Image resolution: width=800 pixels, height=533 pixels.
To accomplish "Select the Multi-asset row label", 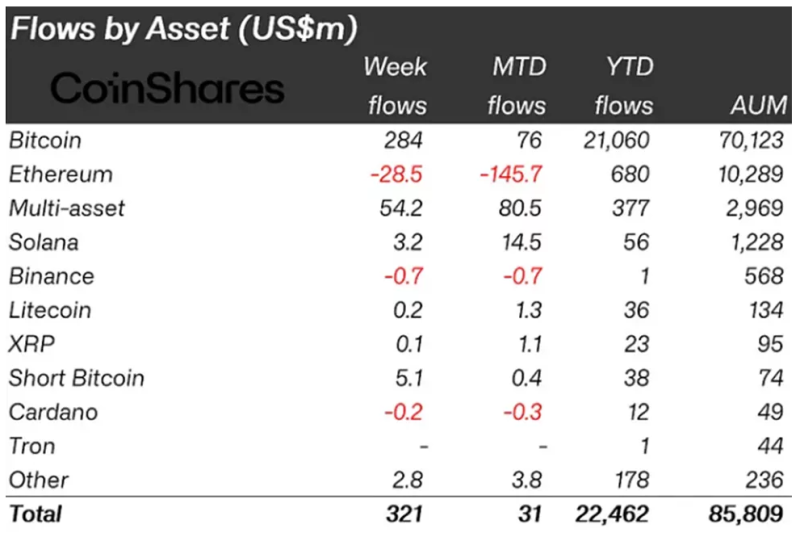I will point(66,208).
